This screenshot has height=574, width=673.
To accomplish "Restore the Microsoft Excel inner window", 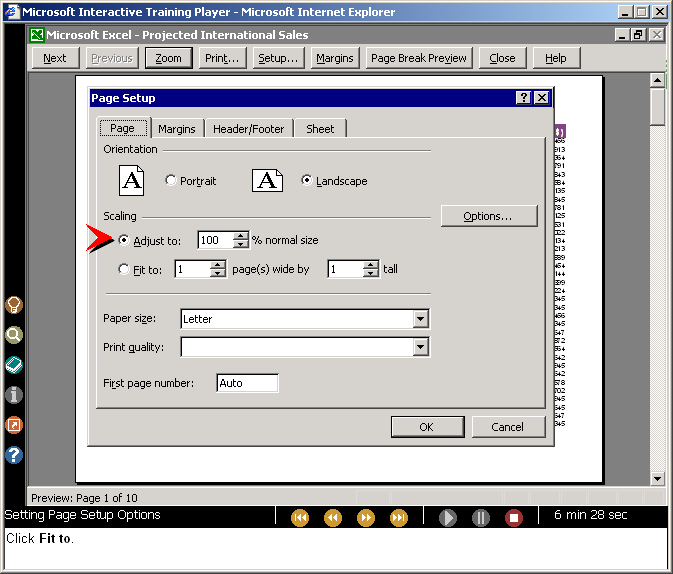I will pos(638,35).
